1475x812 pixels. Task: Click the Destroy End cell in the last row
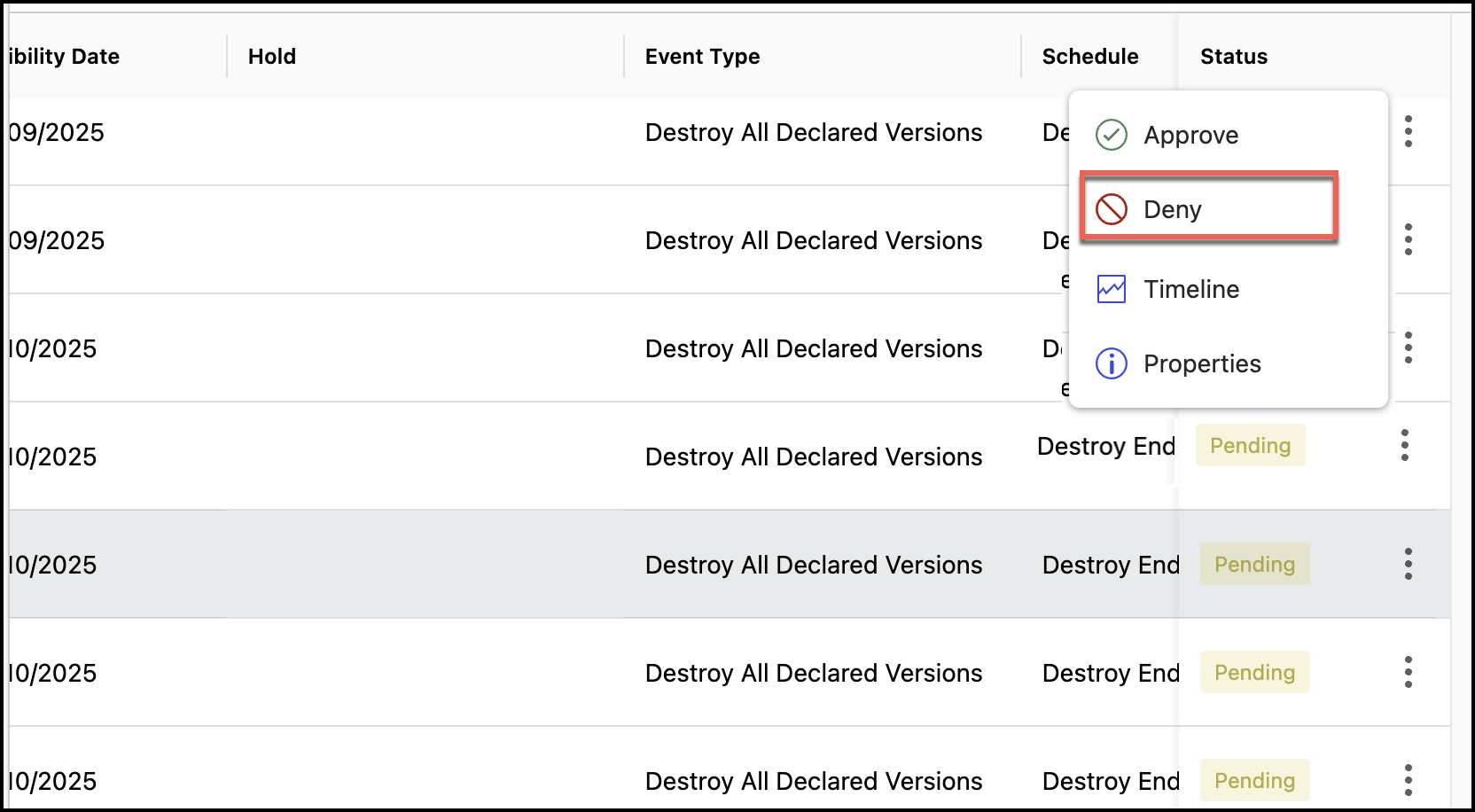(x=1110, y=781)
